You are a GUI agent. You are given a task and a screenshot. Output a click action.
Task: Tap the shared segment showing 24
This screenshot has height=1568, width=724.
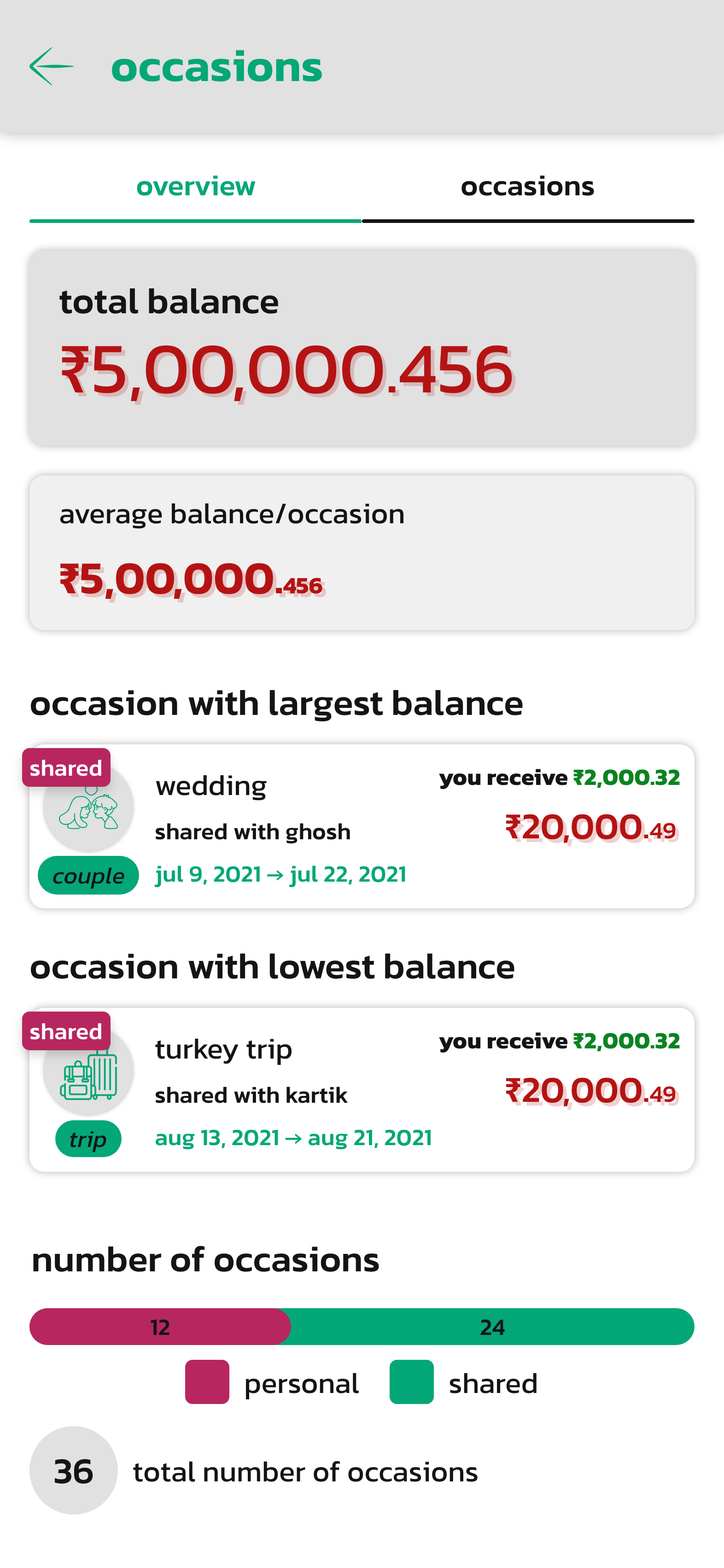492,1327
